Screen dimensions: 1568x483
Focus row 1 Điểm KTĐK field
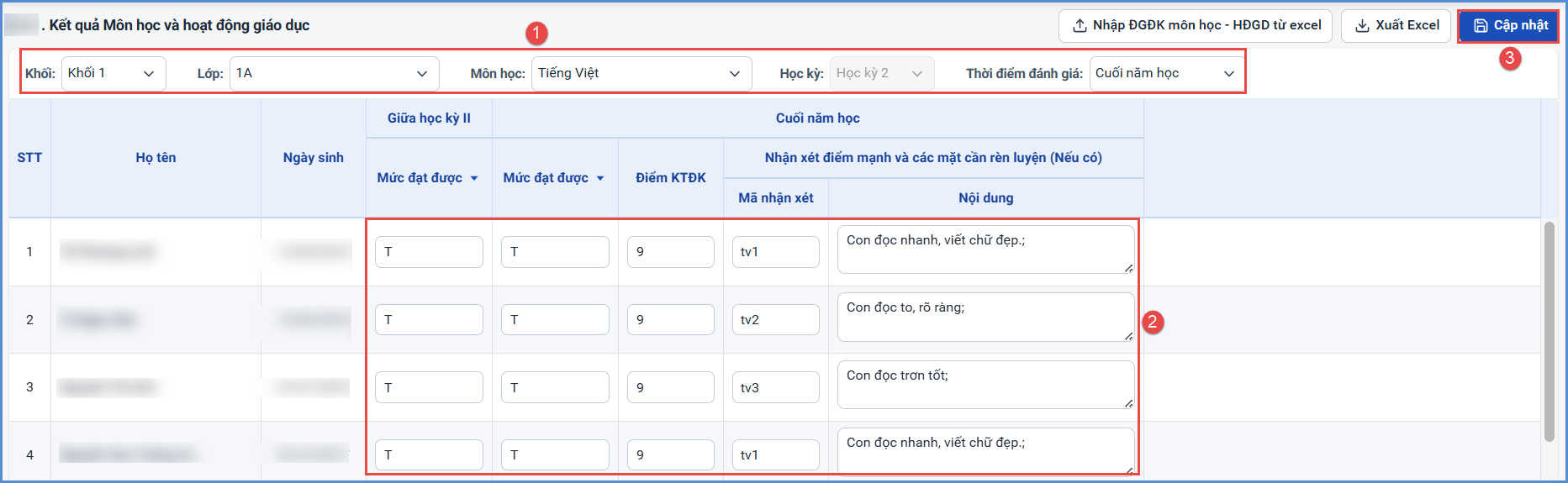coord(671,252)
